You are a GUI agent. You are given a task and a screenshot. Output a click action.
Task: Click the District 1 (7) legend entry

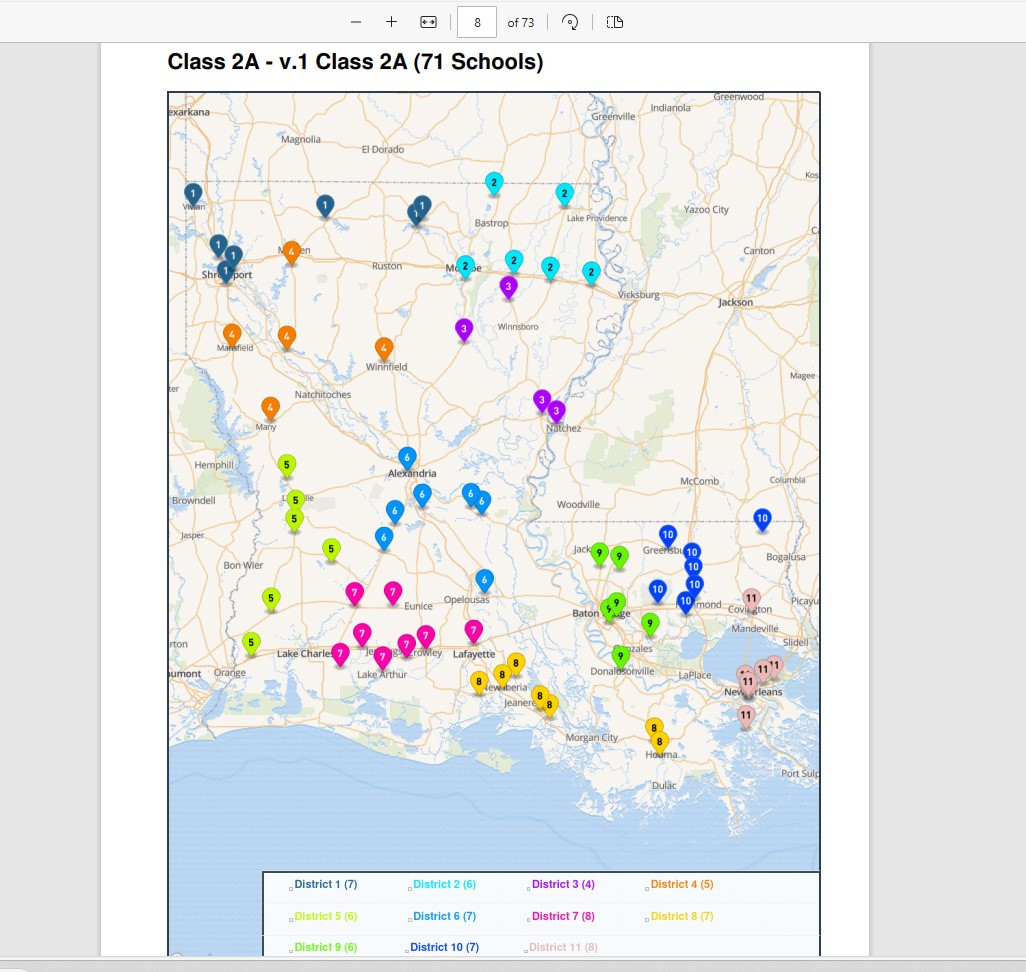325,884
